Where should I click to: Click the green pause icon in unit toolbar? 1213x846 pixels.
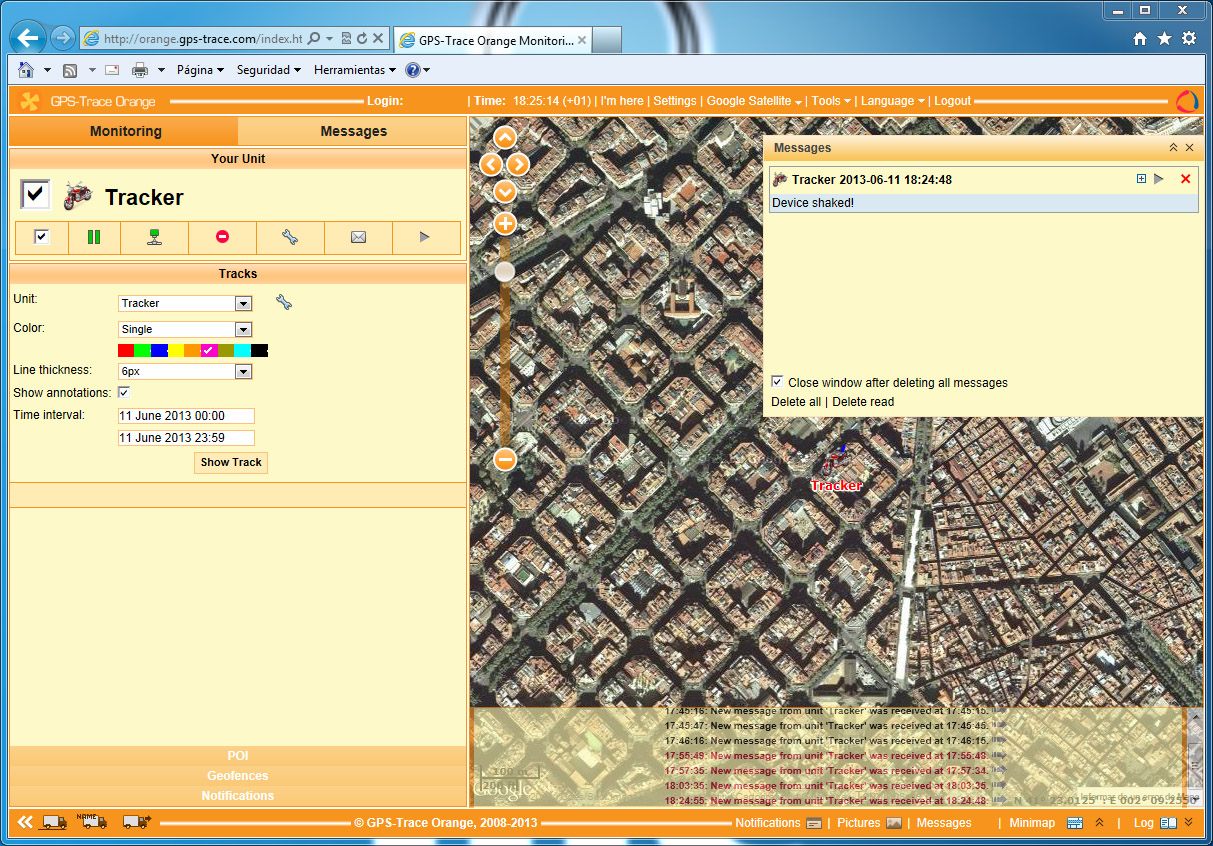coord(94,237)
